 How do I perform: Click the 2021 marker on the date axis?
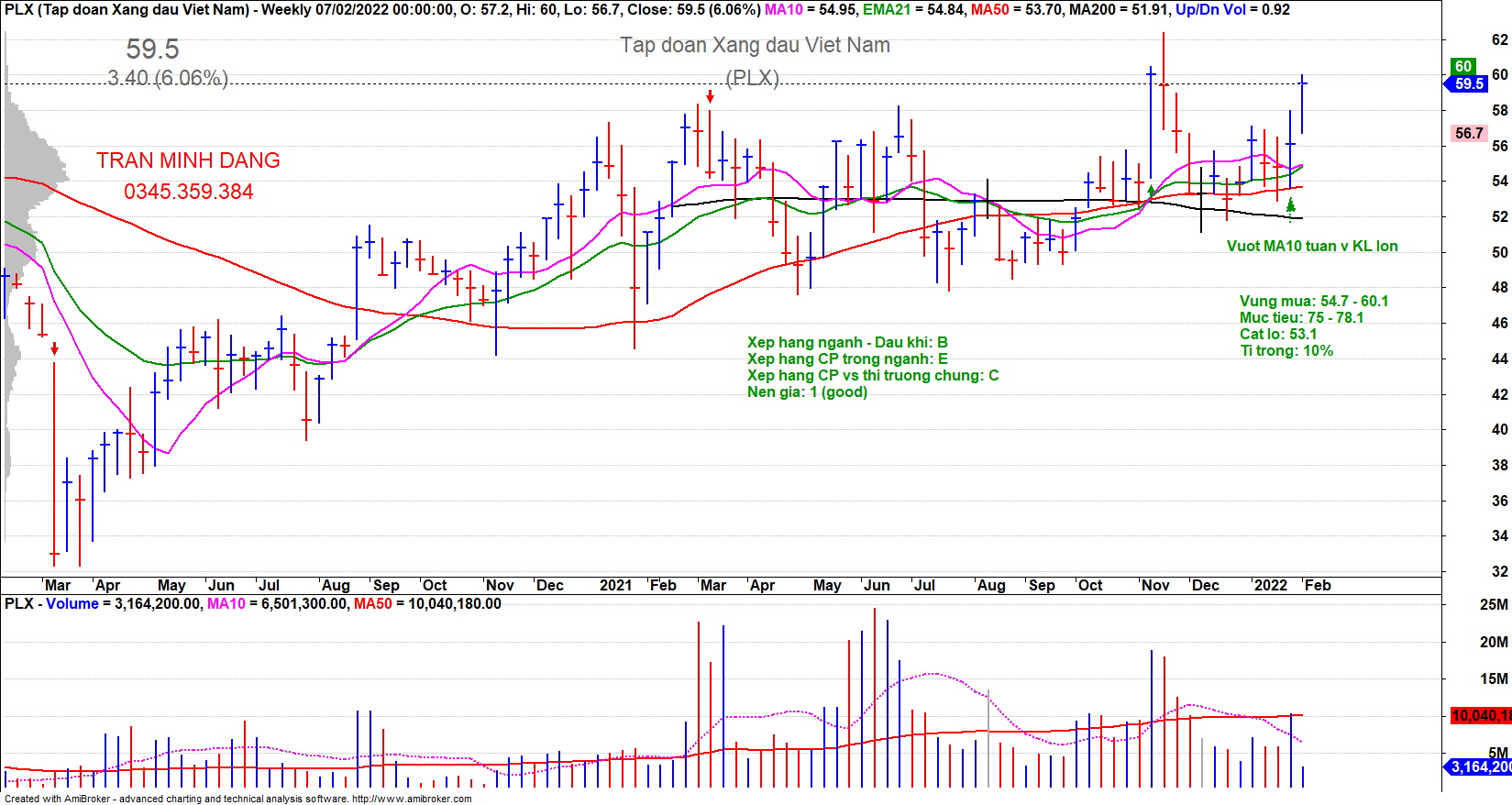[615, 585]
